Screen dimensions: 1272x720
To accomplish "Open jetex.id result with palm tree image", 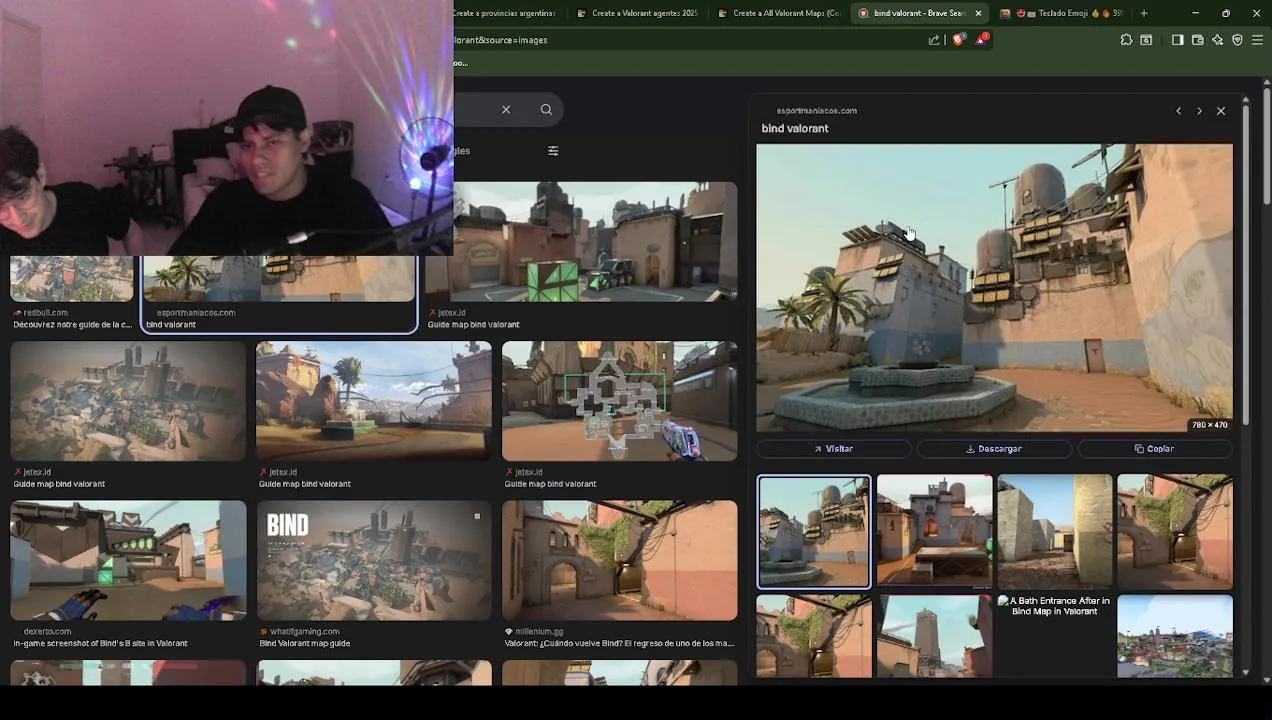I will click(x=373, y=401).
